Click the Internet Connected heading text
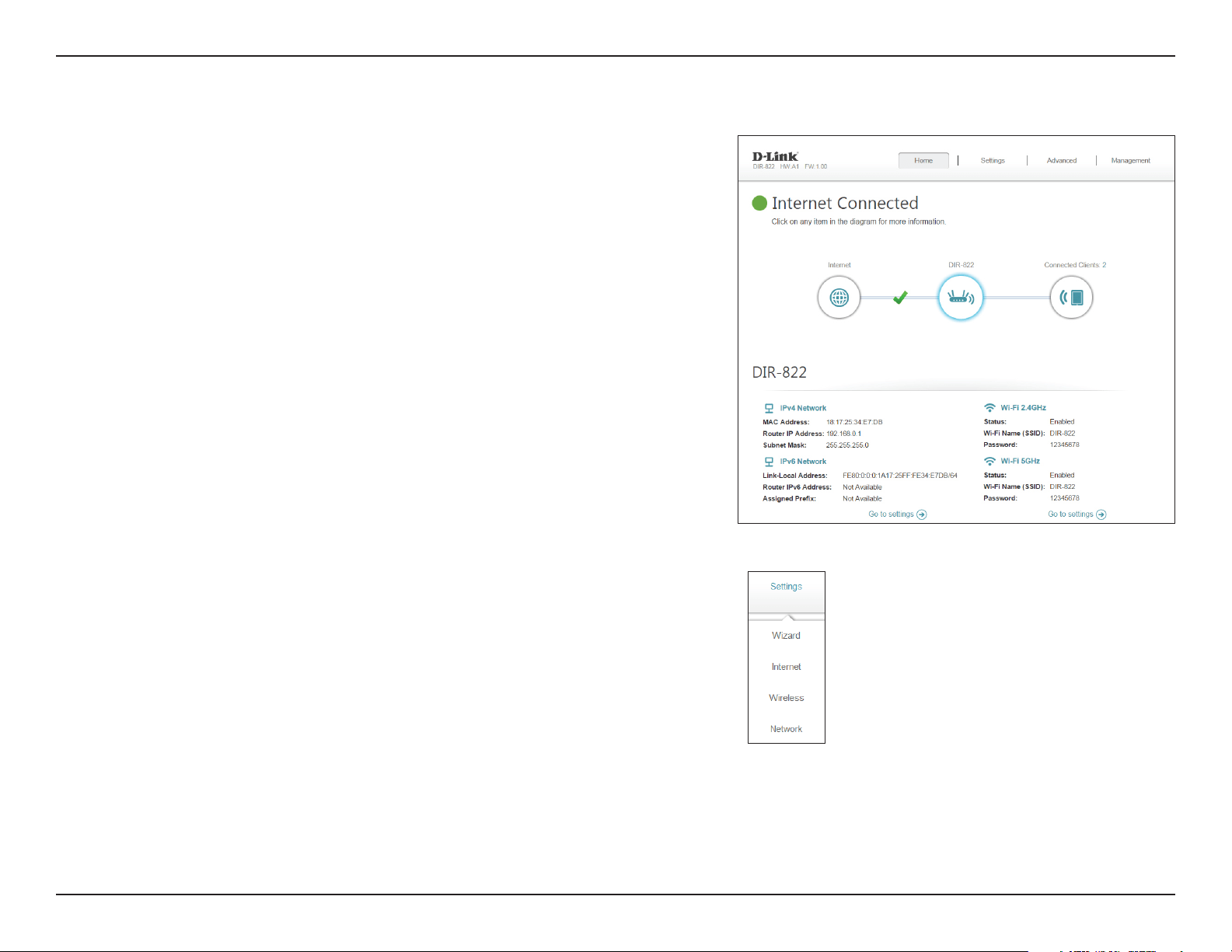Image resolution: width=1232 pixels, height=952 pixels. pos(845,204)
